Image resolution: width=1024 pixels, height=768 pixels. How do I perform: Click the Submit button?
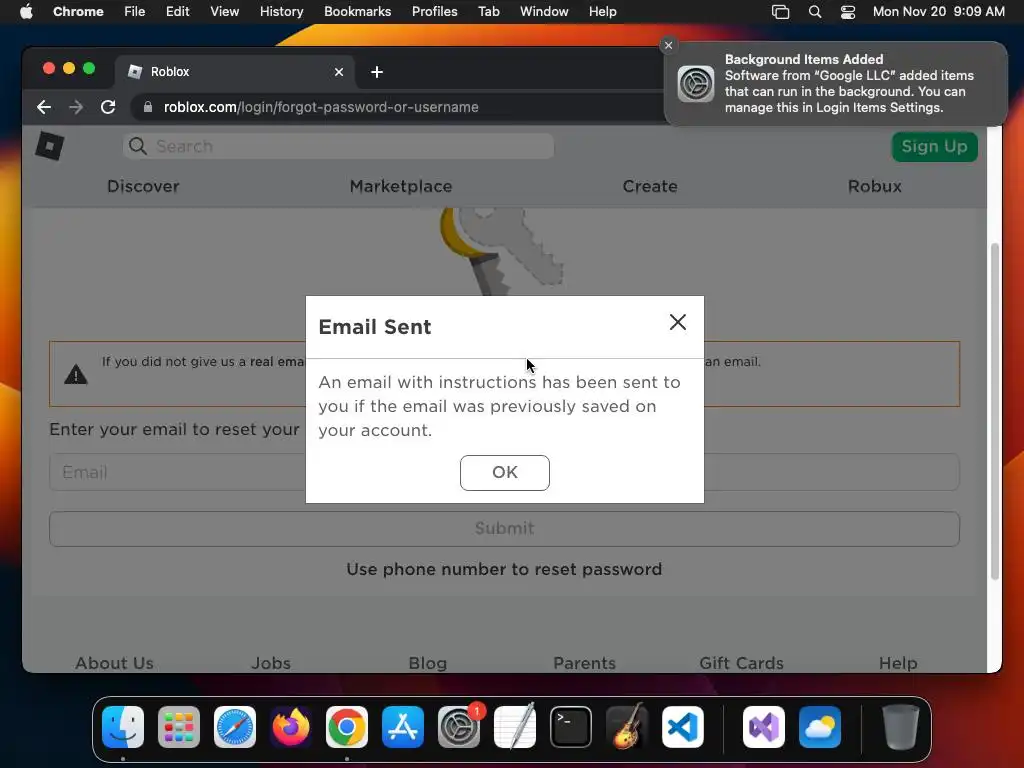pyautogui.click(x=504, y=528)
